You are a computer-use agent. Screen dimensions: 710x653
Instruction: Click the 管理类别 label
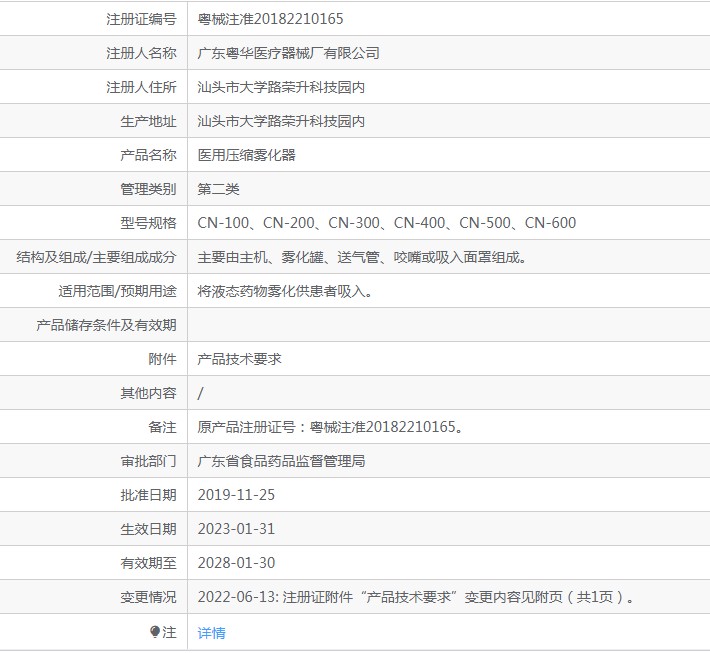[x=149, y=189]
